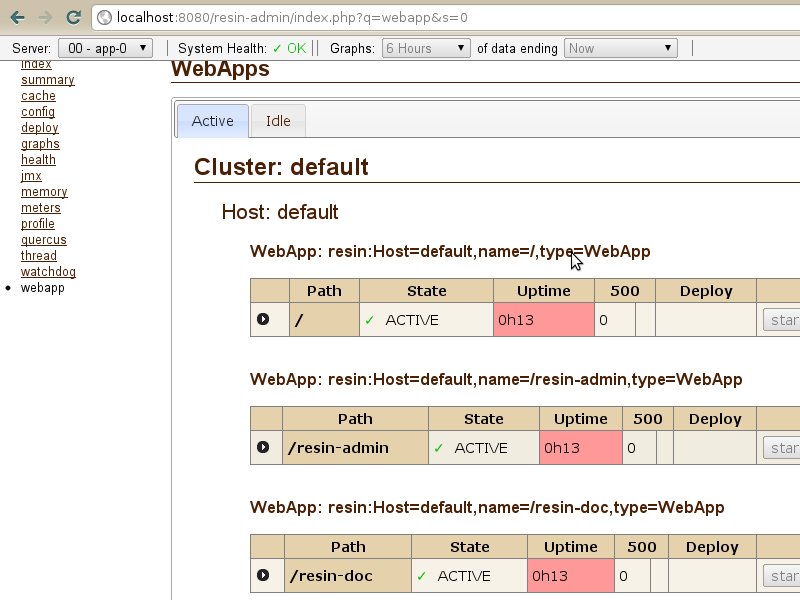Click the Cluster: default heading
This screenshot has width=800, height=600.
point(281,167)
